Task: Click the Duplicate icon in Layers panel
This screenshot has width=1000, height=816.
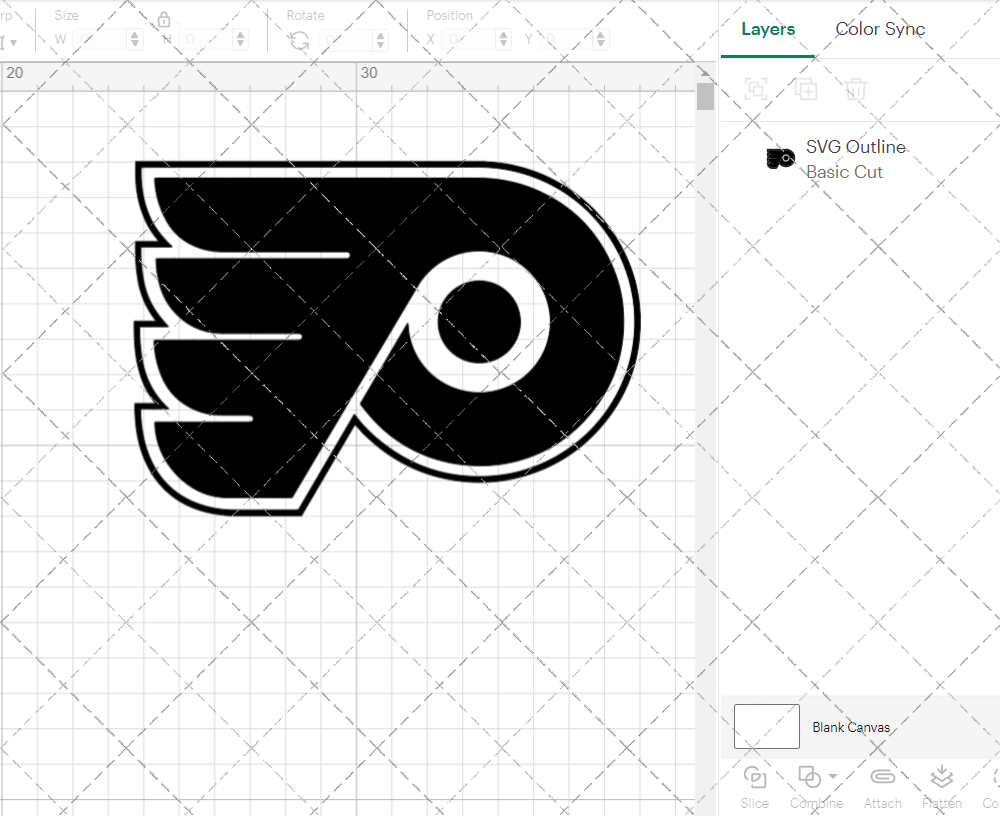Action: point(806,89)
